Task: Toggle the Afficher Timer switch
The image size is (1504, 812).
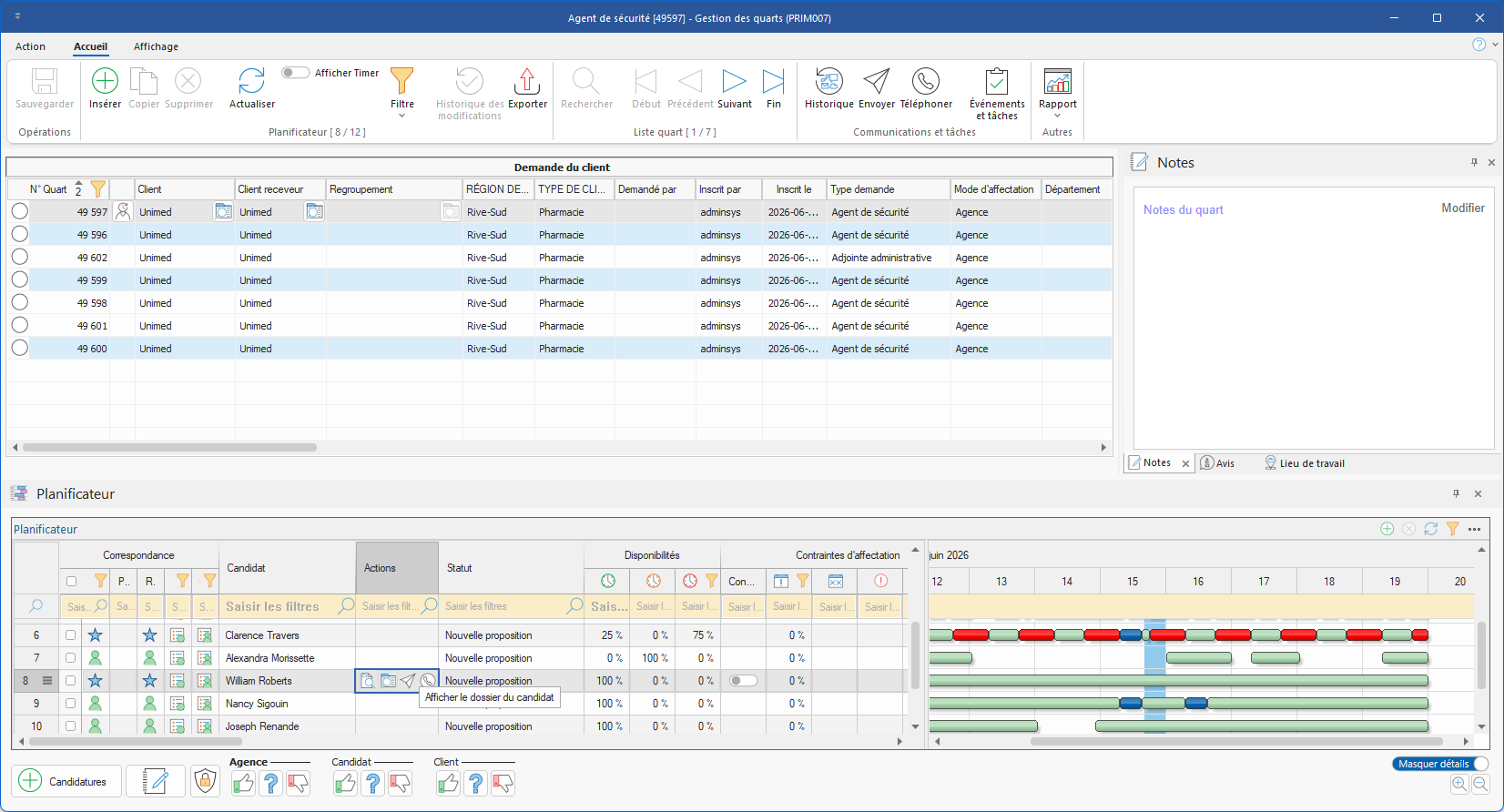Action: 295,73
